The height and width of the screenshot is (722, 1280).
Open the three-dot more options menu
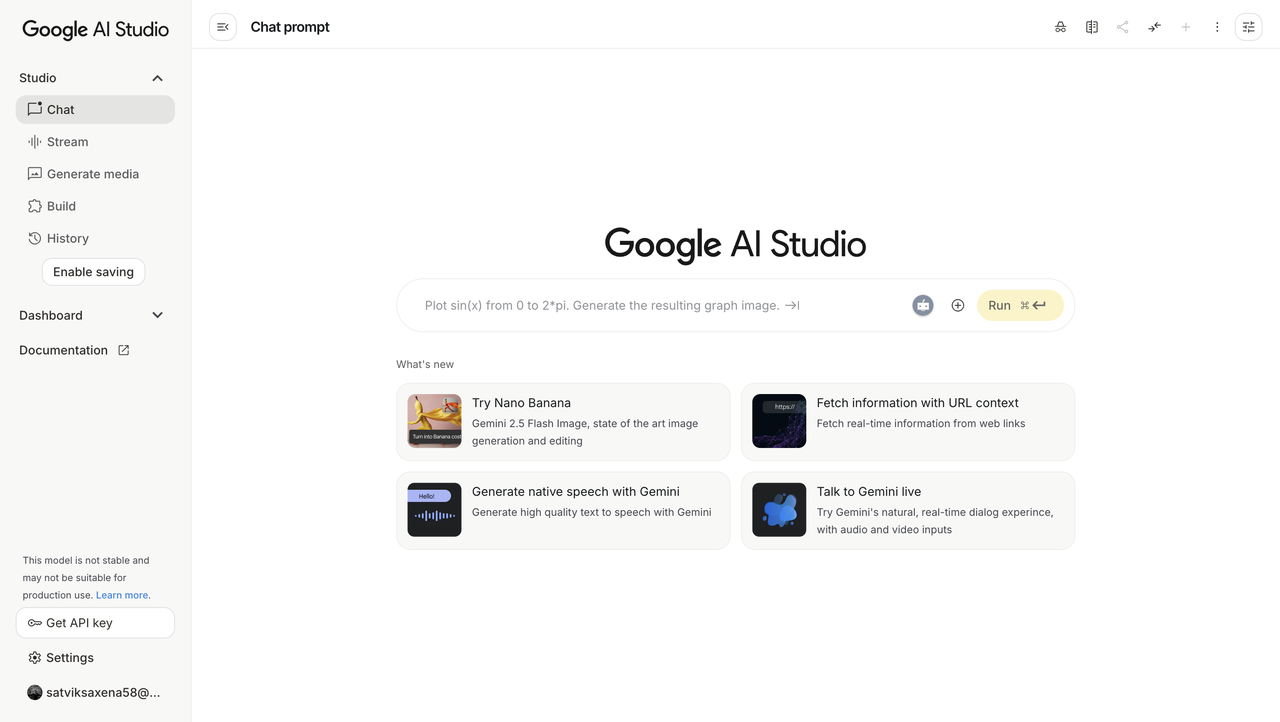point(1217,27)
